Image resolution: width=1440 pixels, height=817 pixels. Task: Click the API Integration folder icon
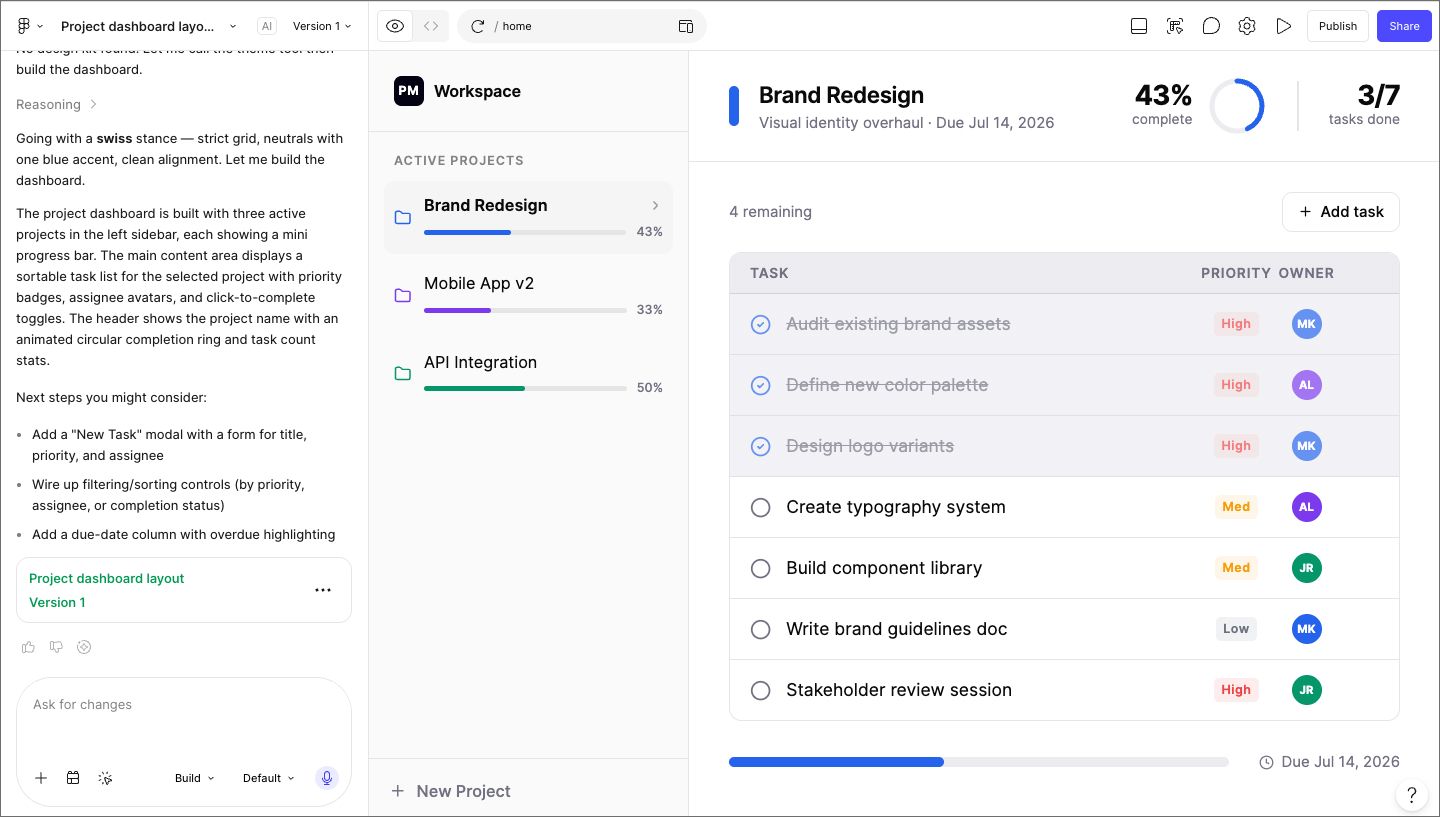pyautogui.click(x=402, y=374)
